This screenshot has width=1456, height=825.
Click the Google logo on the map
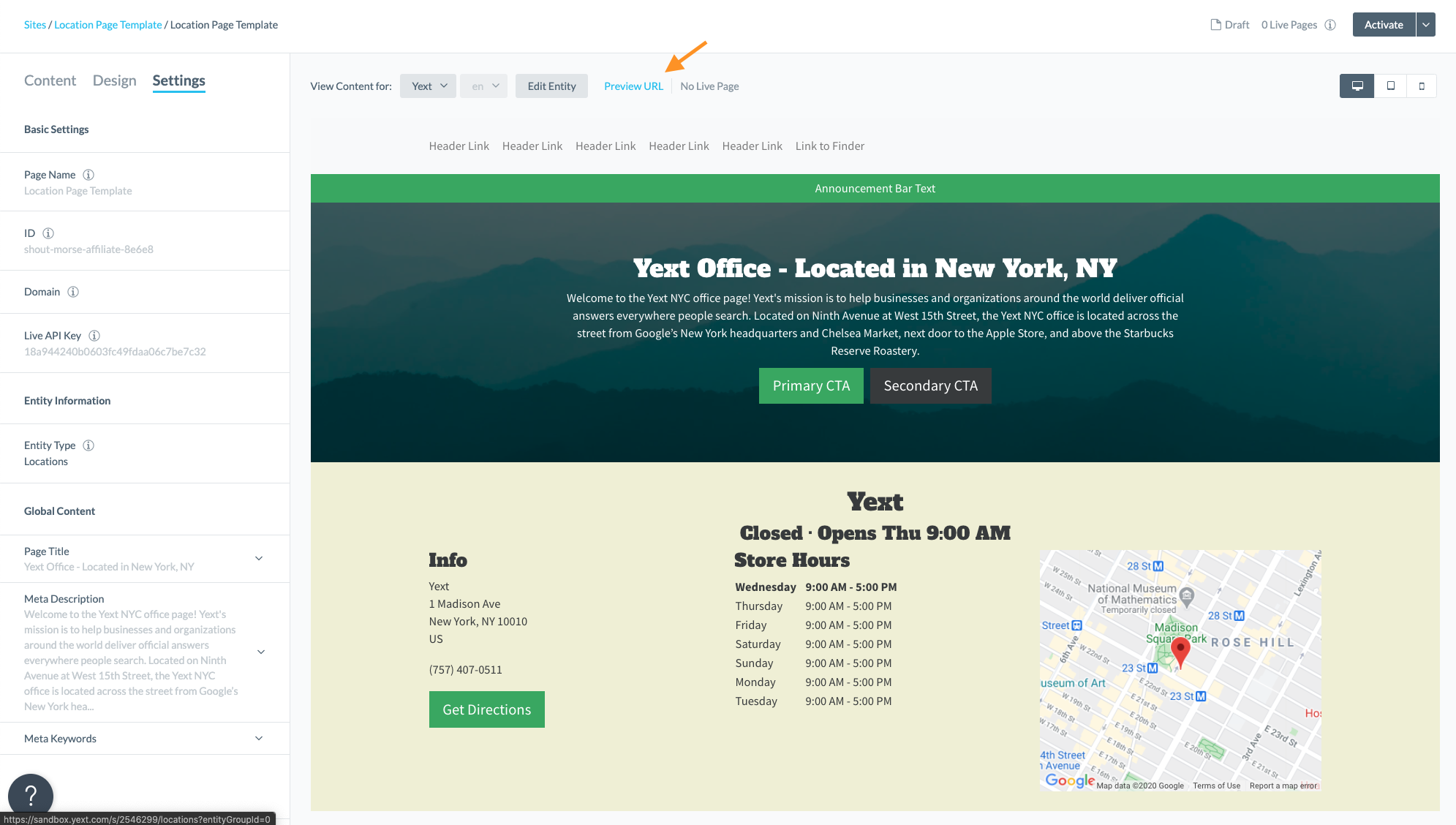pos(1069,780)
